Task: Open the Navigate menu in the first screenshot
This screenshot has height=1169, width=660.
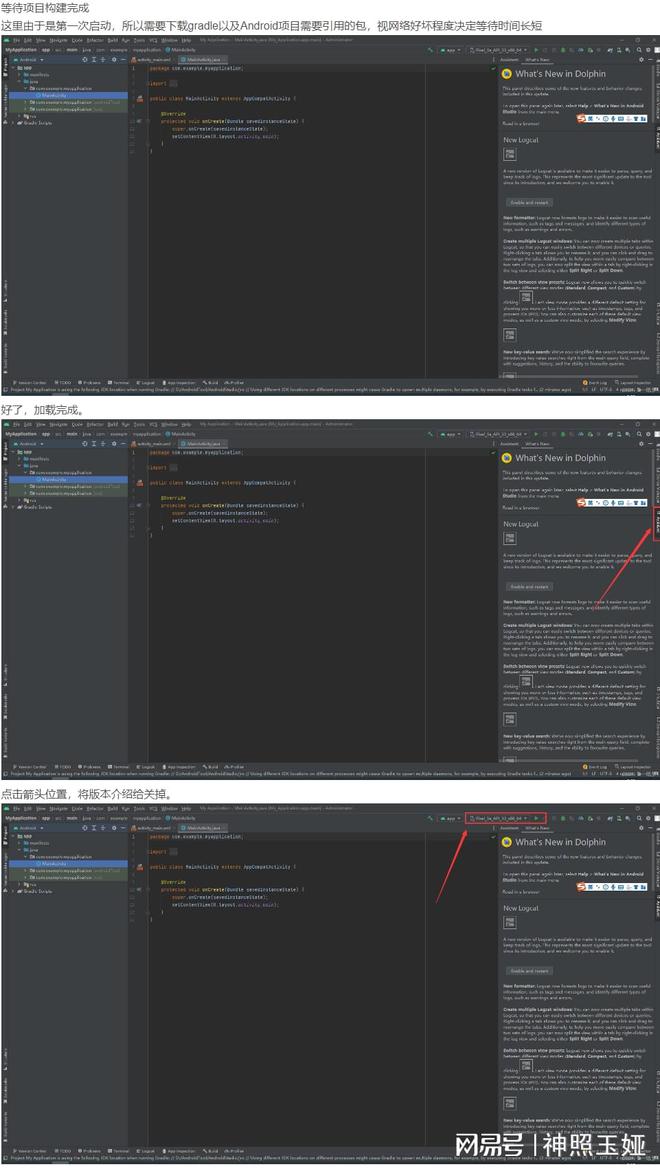Action: coord(57,40)
